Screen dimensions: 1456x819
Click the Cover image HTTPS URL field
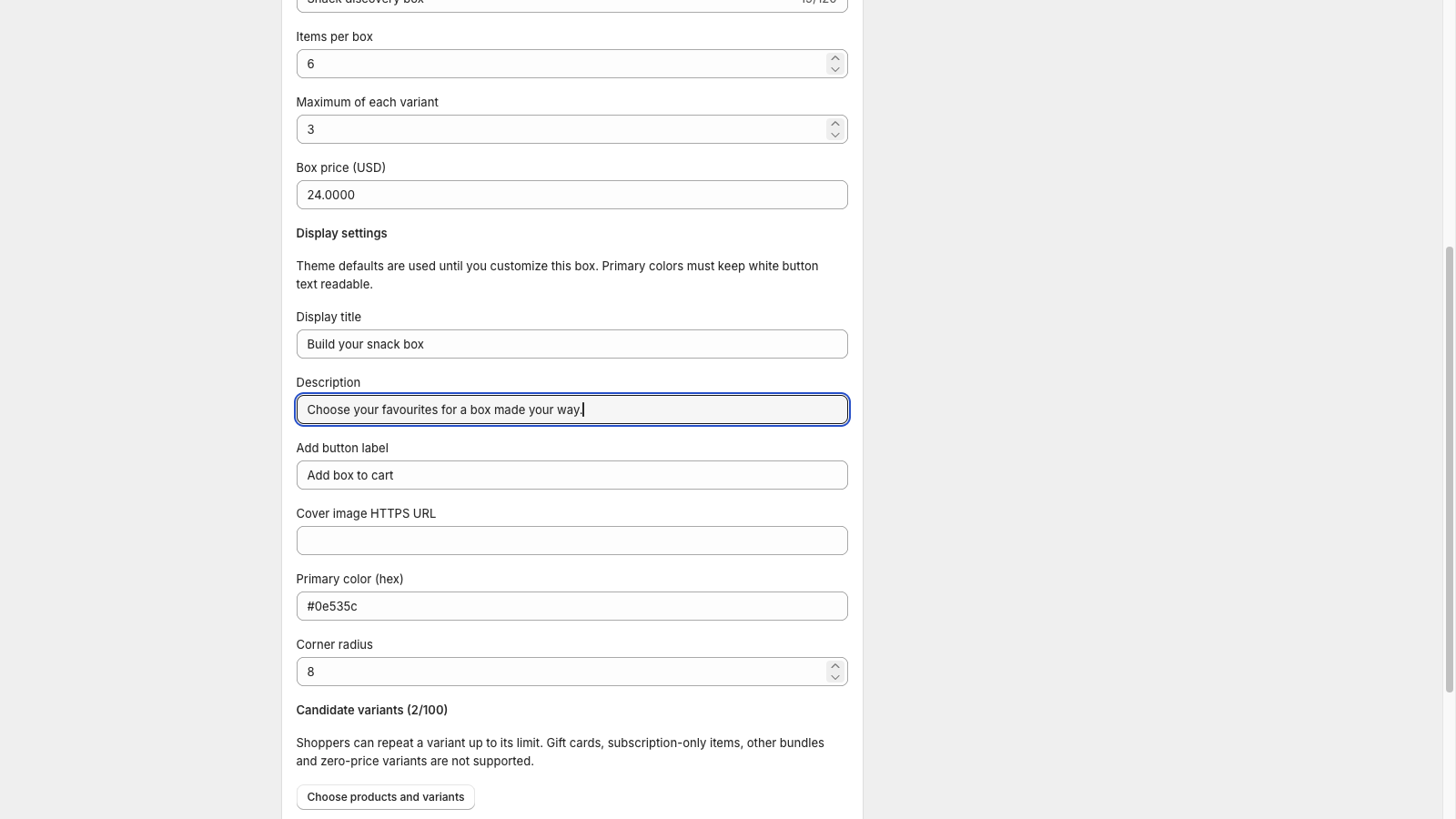[x=571, y=541]
